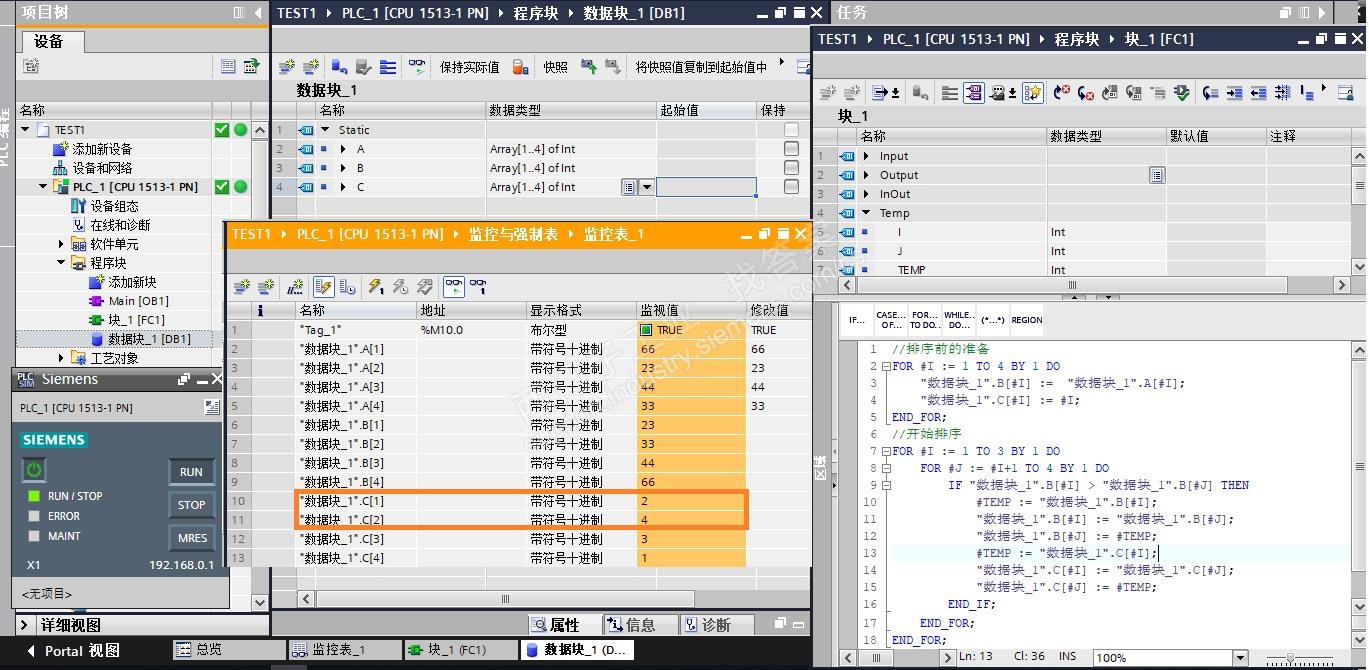Click 保持实际值 button in data block toolbar
The width and height of the screenshot is (1369, 670).
469,67
